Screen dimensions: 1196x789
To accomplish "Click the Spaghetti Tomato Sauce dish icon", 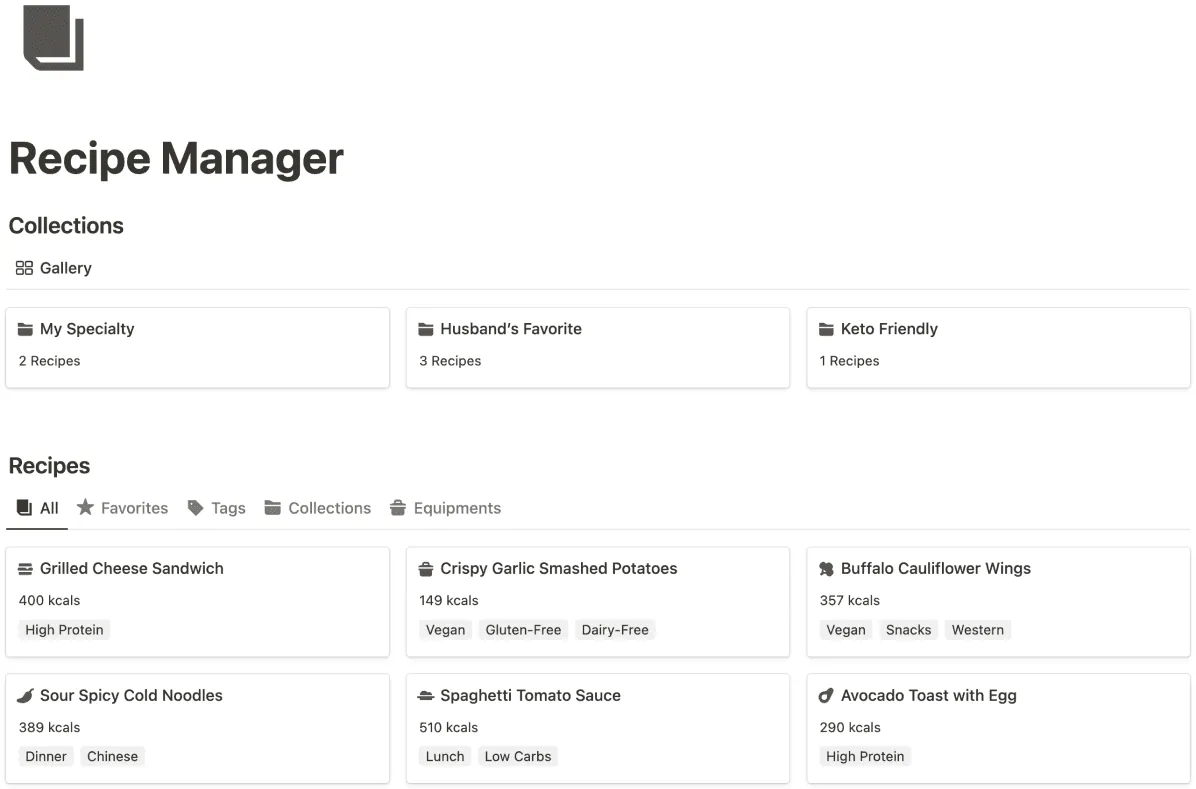I will 426,695.
